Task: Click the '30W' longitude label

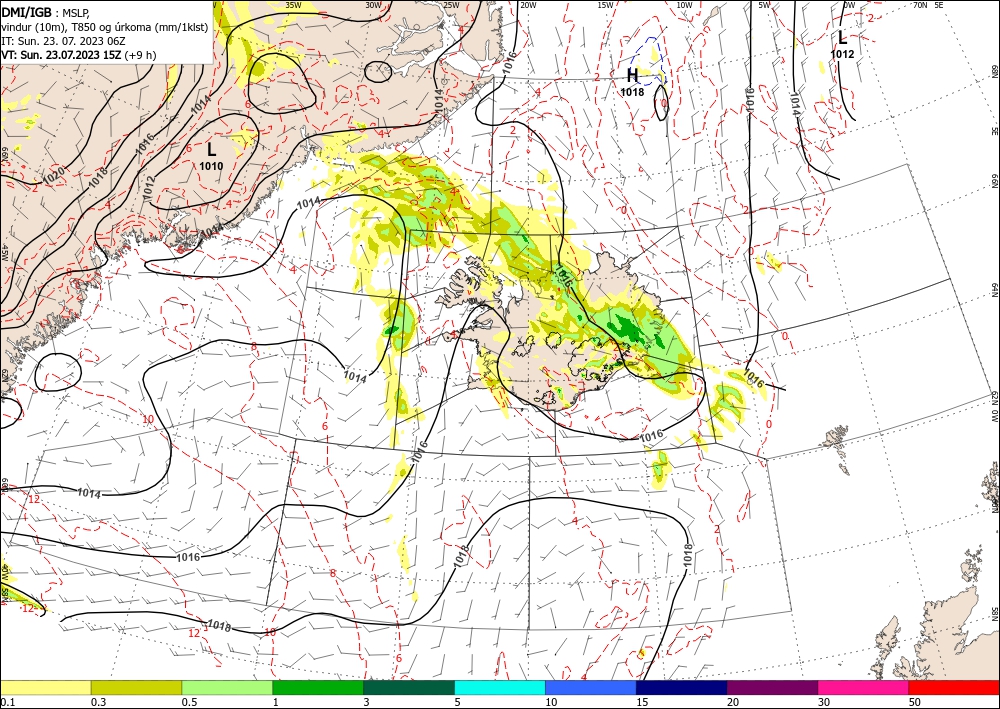Action: click(x=373, y=5)
